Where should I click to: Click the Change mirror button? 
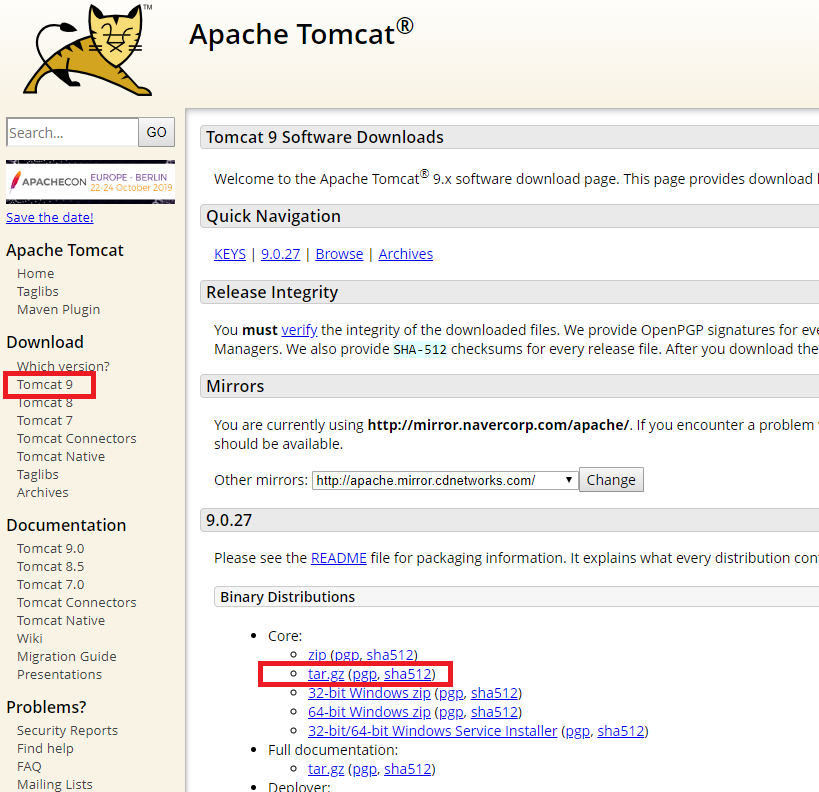coord(611,480)
